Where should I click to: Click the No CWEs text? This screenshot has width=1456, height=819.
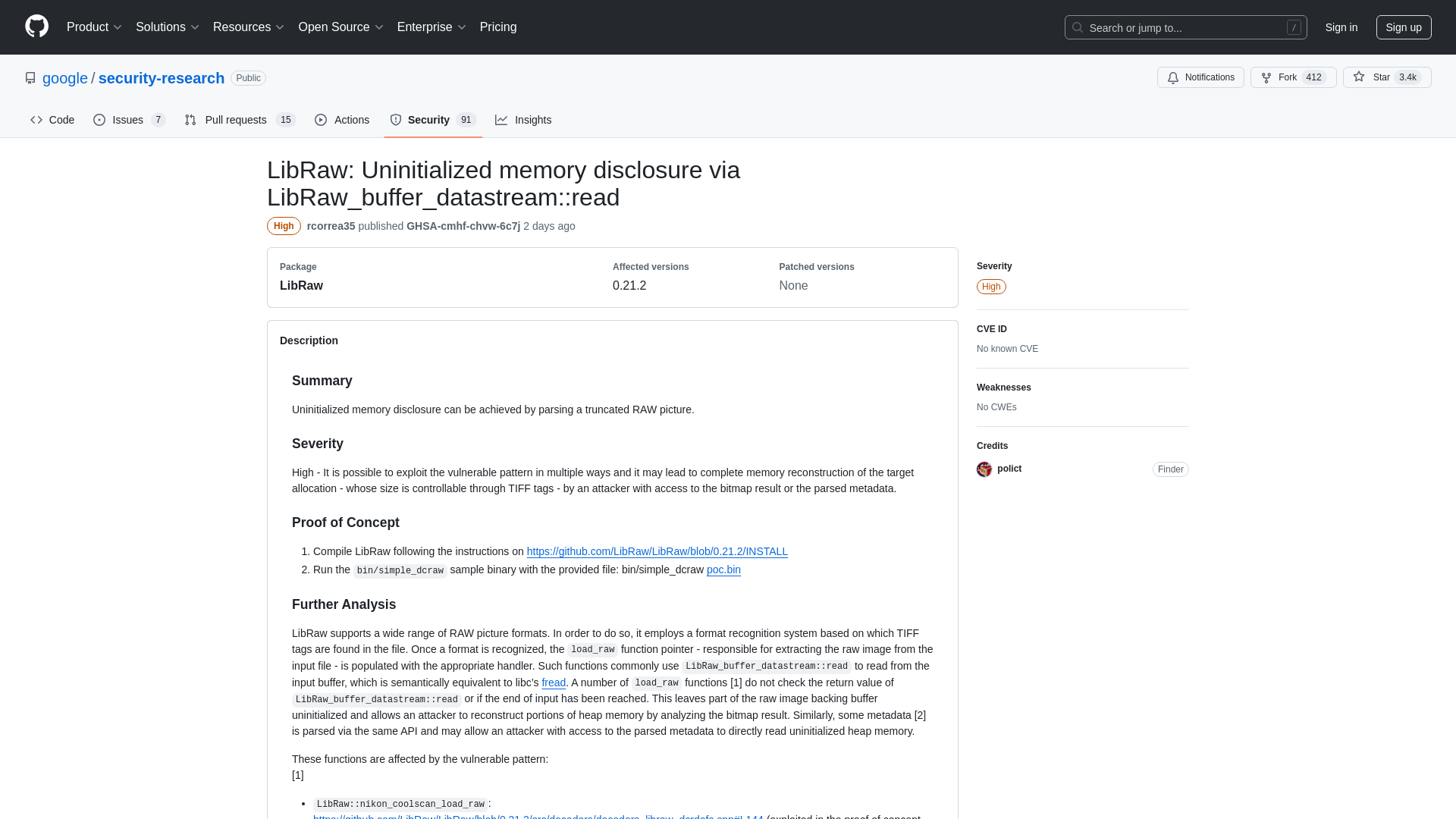point(996,407)
